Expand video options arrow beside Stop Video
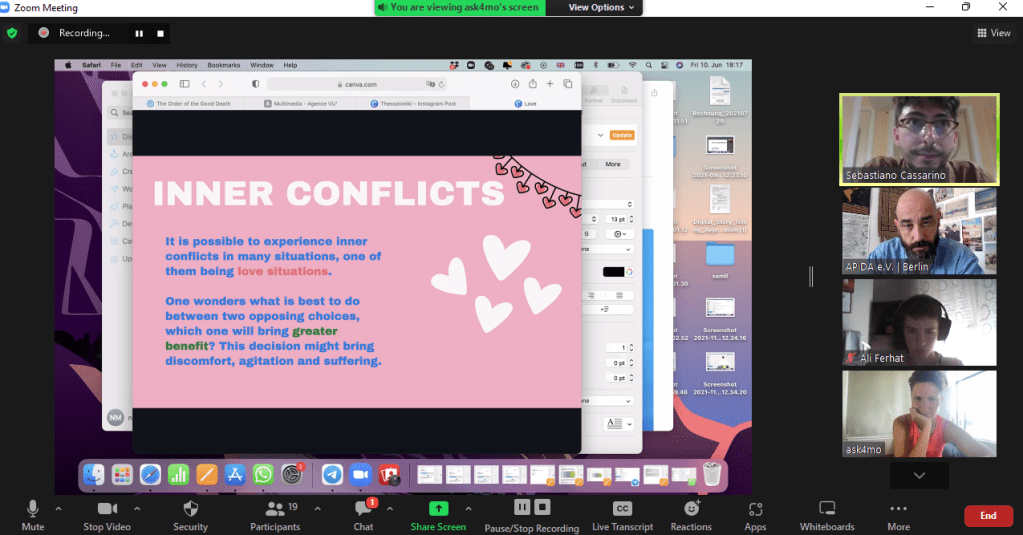 point(137,508)
